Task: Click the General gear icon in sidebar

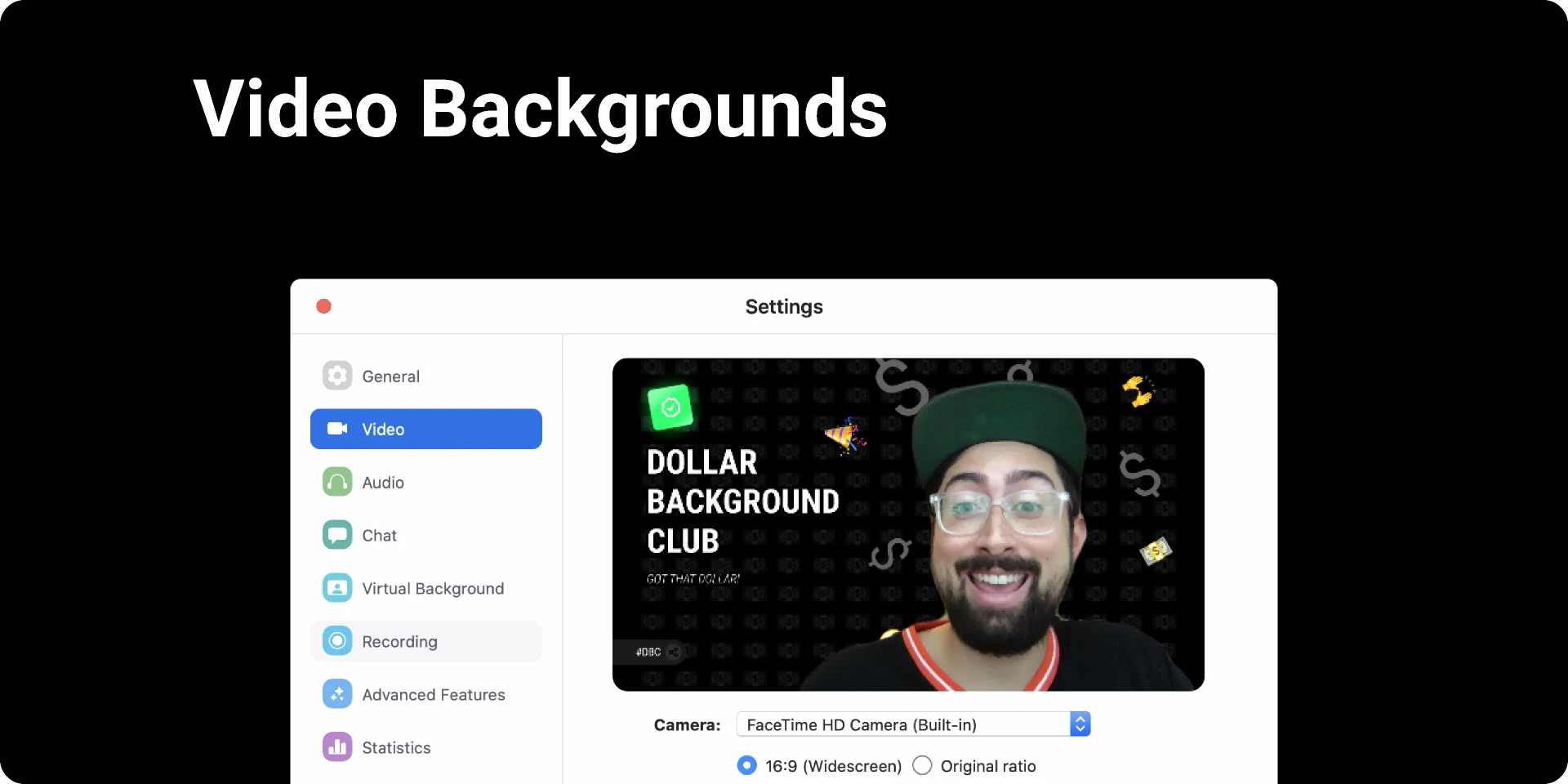Action: coord(337,376)
